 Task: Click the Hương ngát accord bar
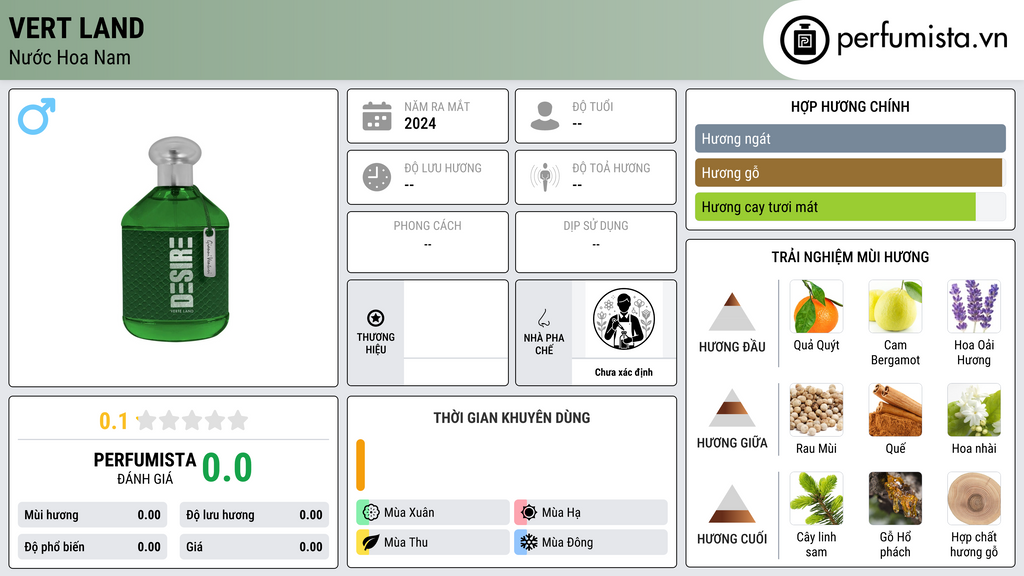pos(850,138)
